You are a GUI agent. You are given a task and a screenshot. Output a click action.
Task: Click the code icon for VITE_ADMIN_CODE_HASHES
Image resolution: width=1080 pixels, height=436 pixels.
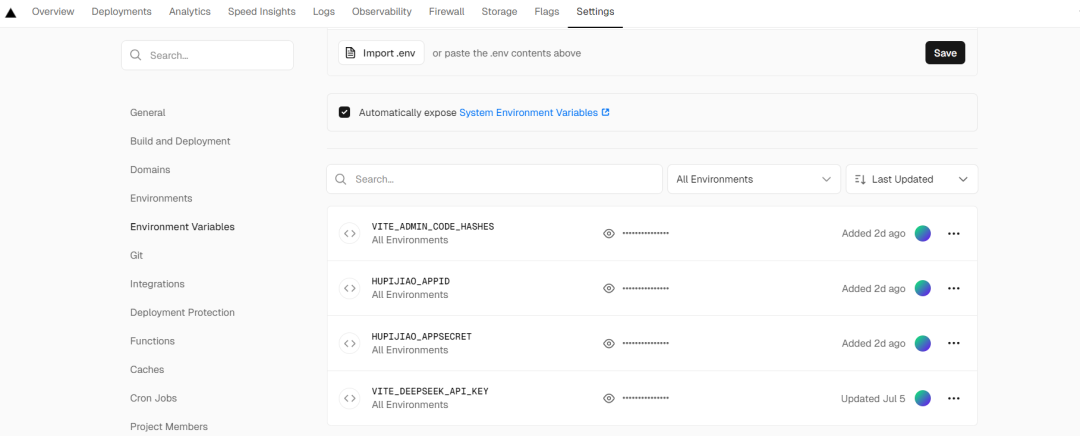(x=350, y=233)
